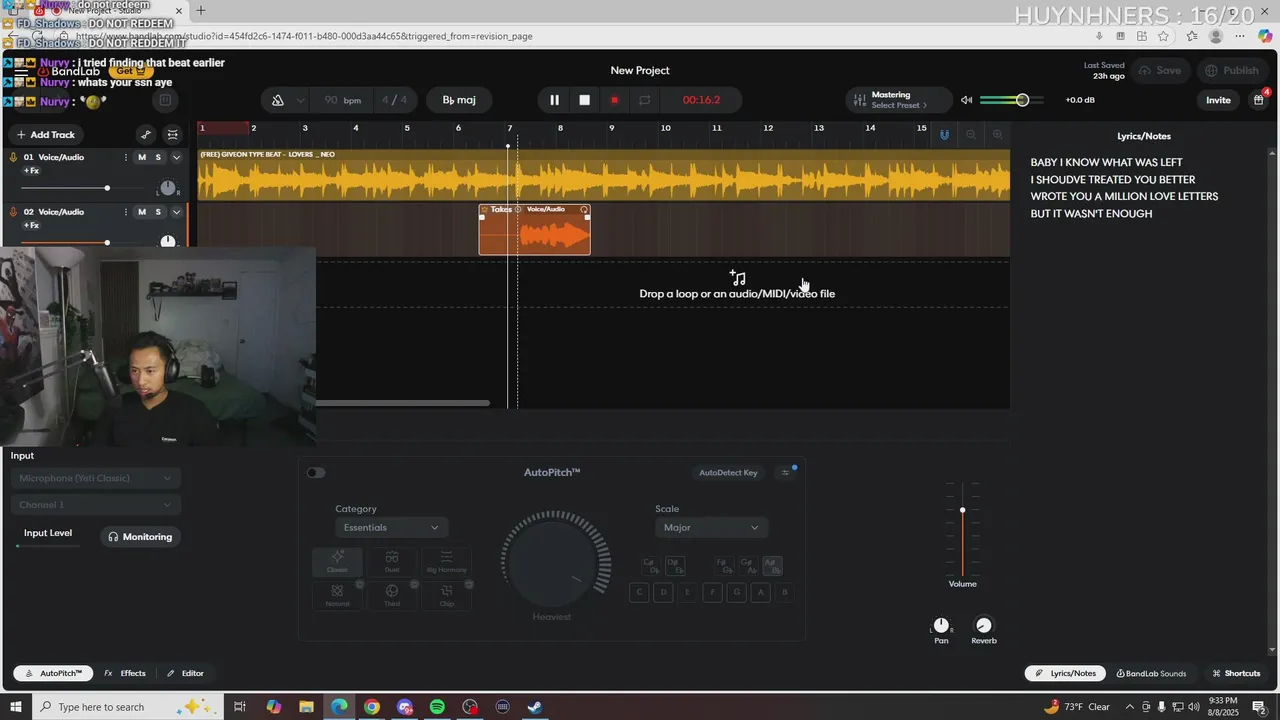
Task: Open the Lyrics/Notes tab
Action: click(1066, 673)
